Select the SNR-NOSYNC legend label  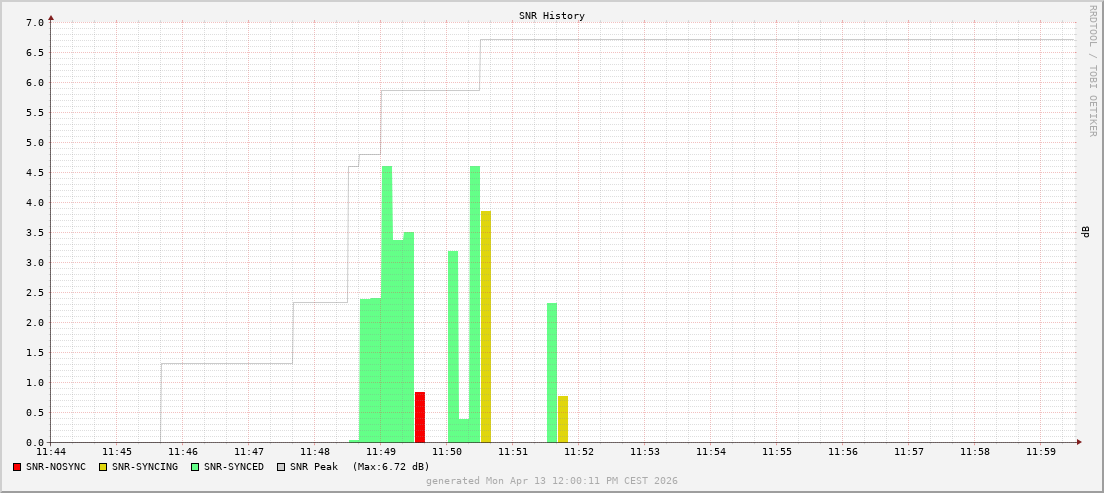56,467
